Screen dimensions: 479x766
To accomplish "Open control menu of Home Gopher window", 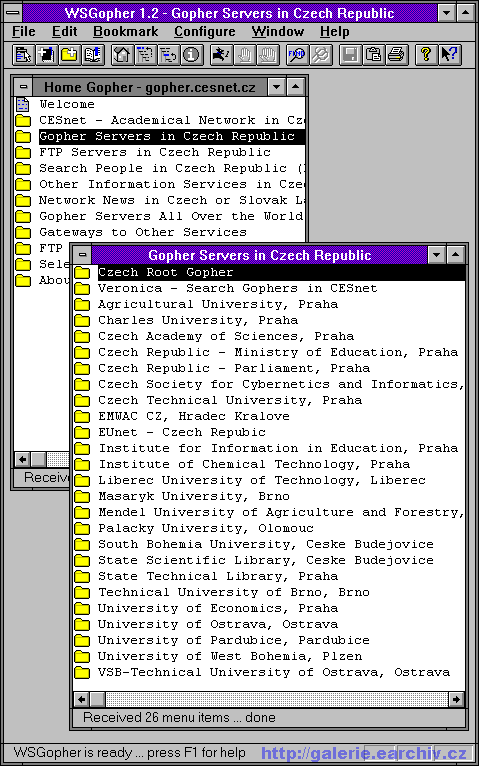I will click(x=23, y=87).
